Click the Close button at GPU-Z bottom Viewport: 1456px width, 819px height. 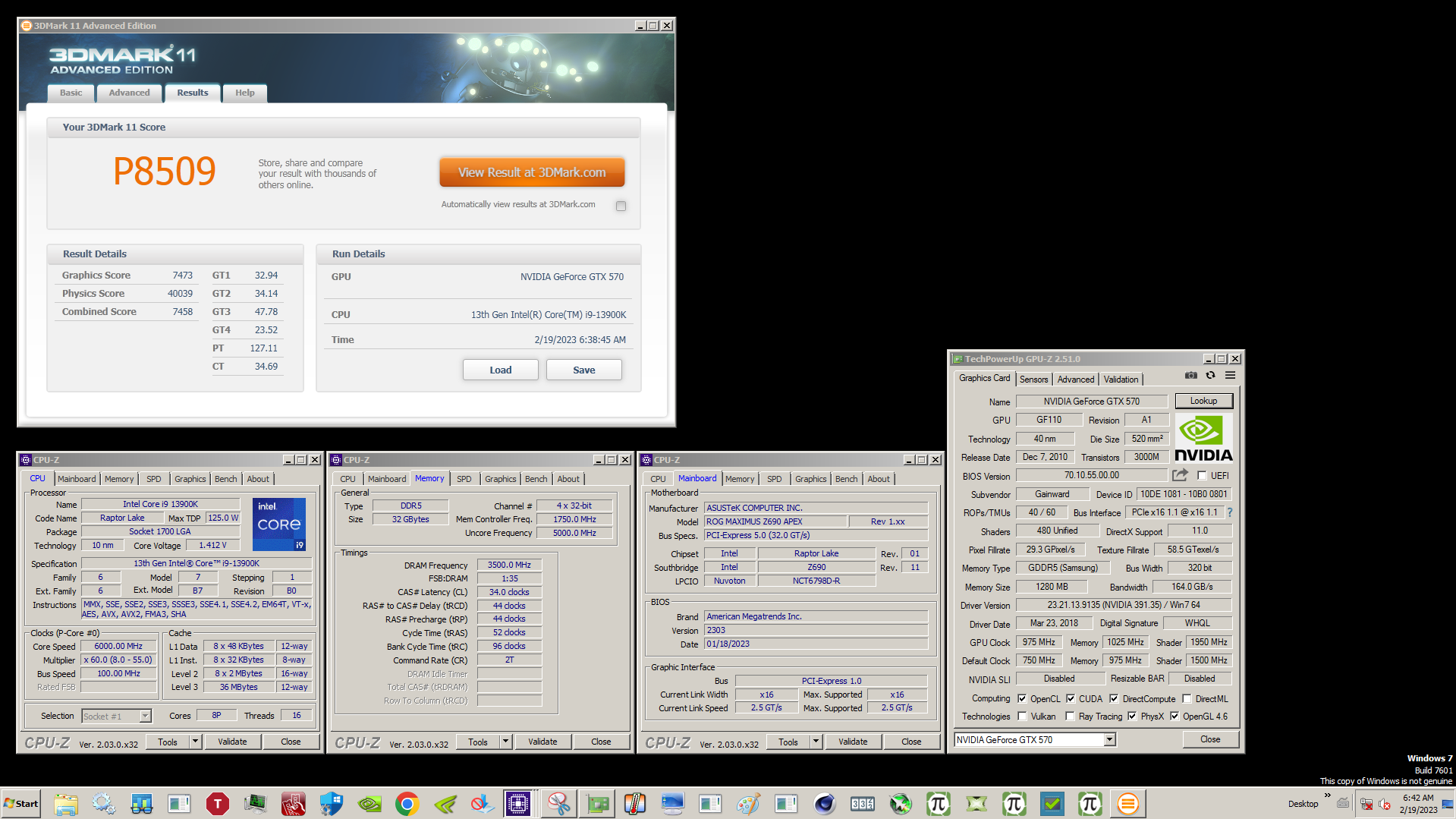(x=1210, y=739)
